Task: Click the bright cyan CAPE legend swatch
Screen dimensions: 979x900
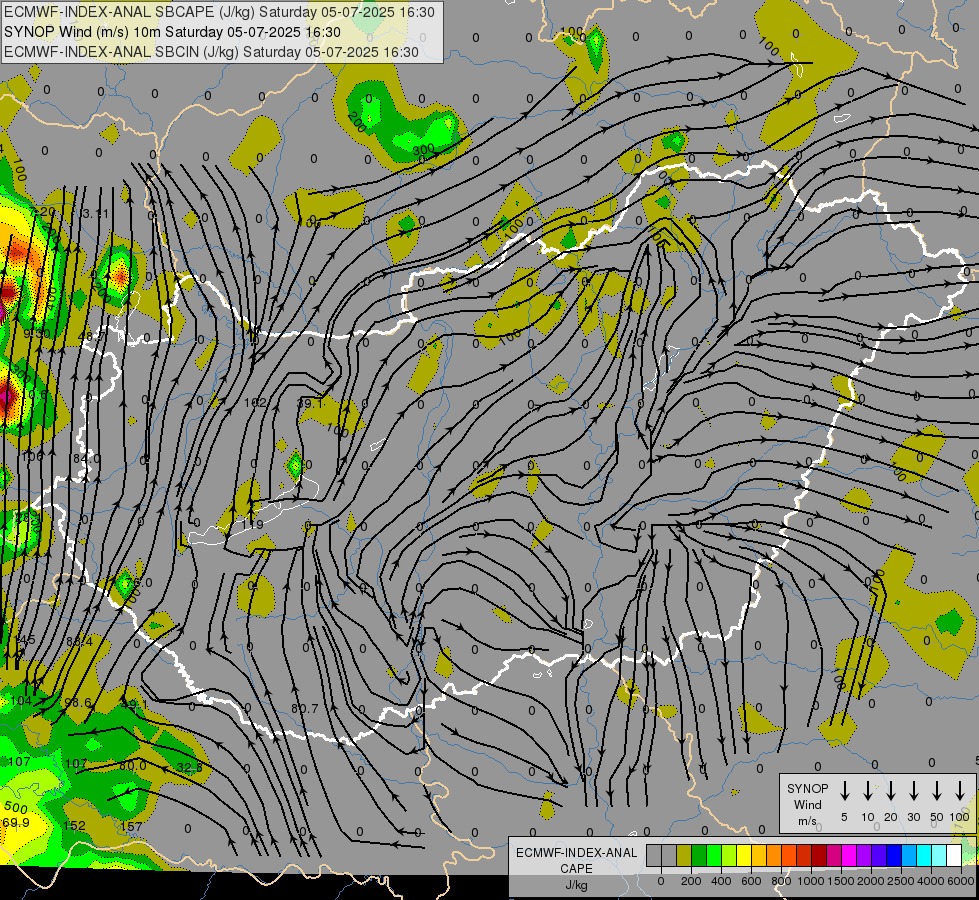Action: pos(925,855)
